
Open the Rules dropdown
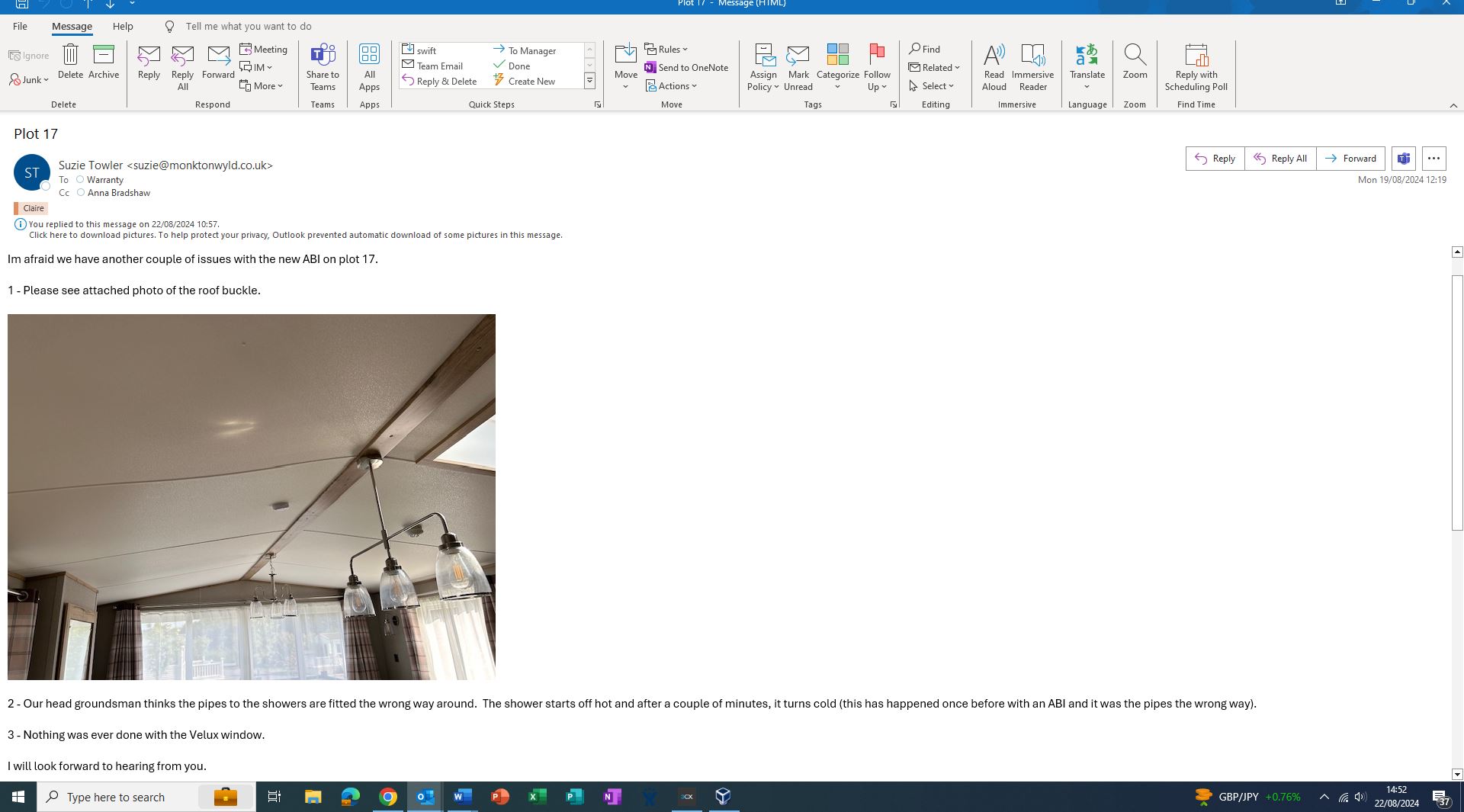666,50
